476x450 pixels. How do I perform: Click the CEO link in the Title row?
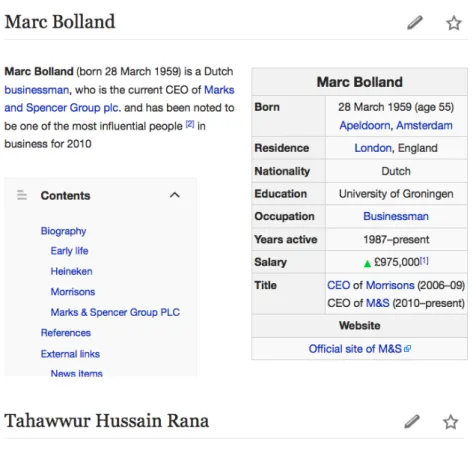pyautogui.click(x=338, y=285)
